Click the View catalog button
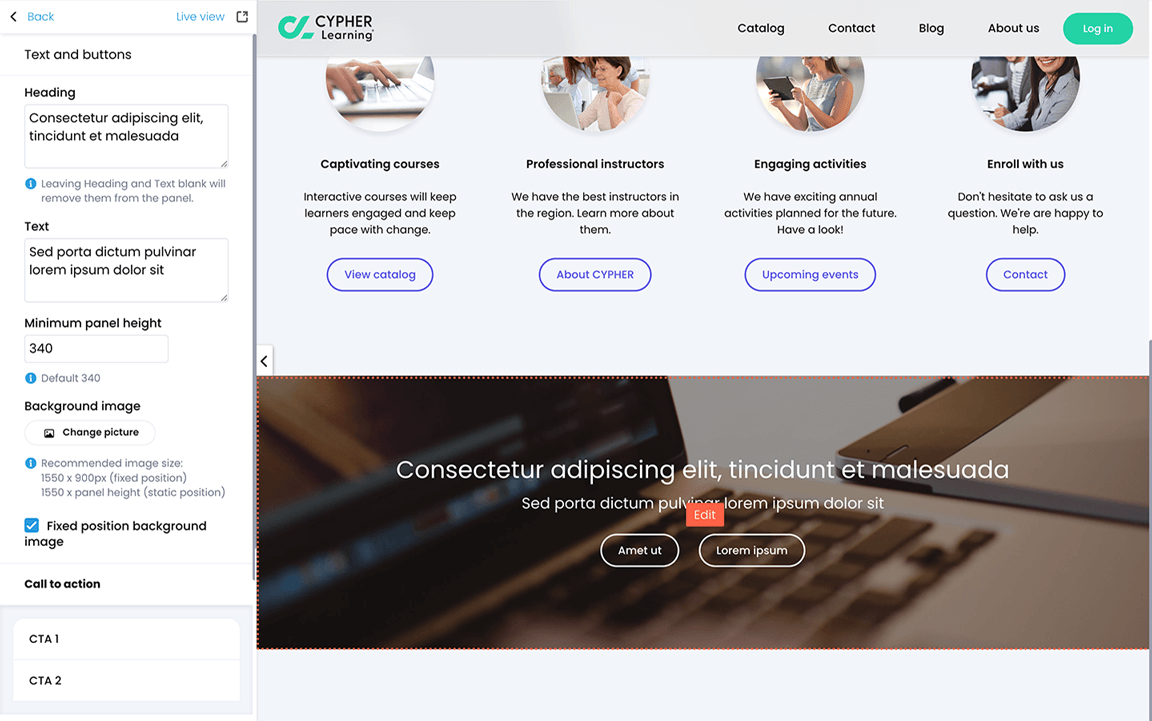Image resolution: width=1152 pixels, height=721 pixels. coord(380,274)
